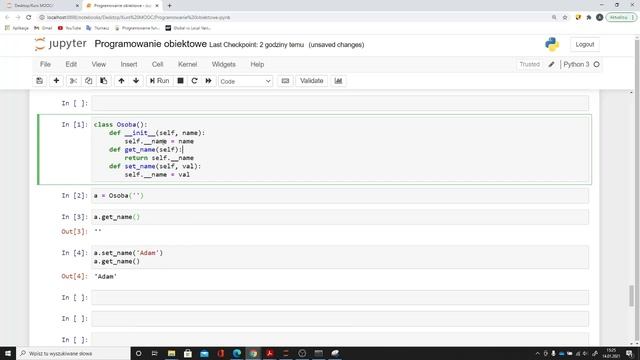The image size is (640, 360).
Task: Open the Kernel menu
Action: [187, 64]
